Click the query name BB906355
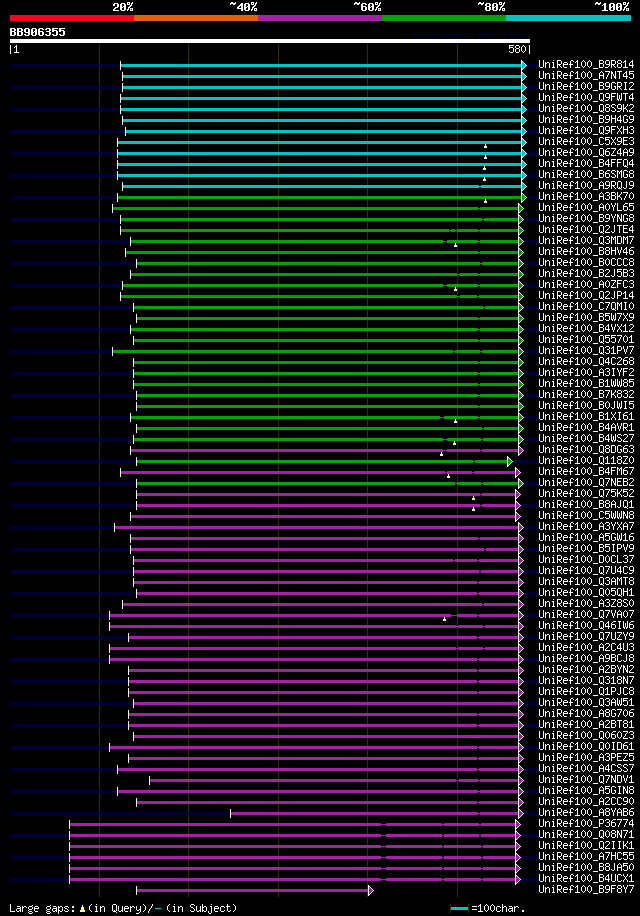640x916 pixels. tap(37, 32)
